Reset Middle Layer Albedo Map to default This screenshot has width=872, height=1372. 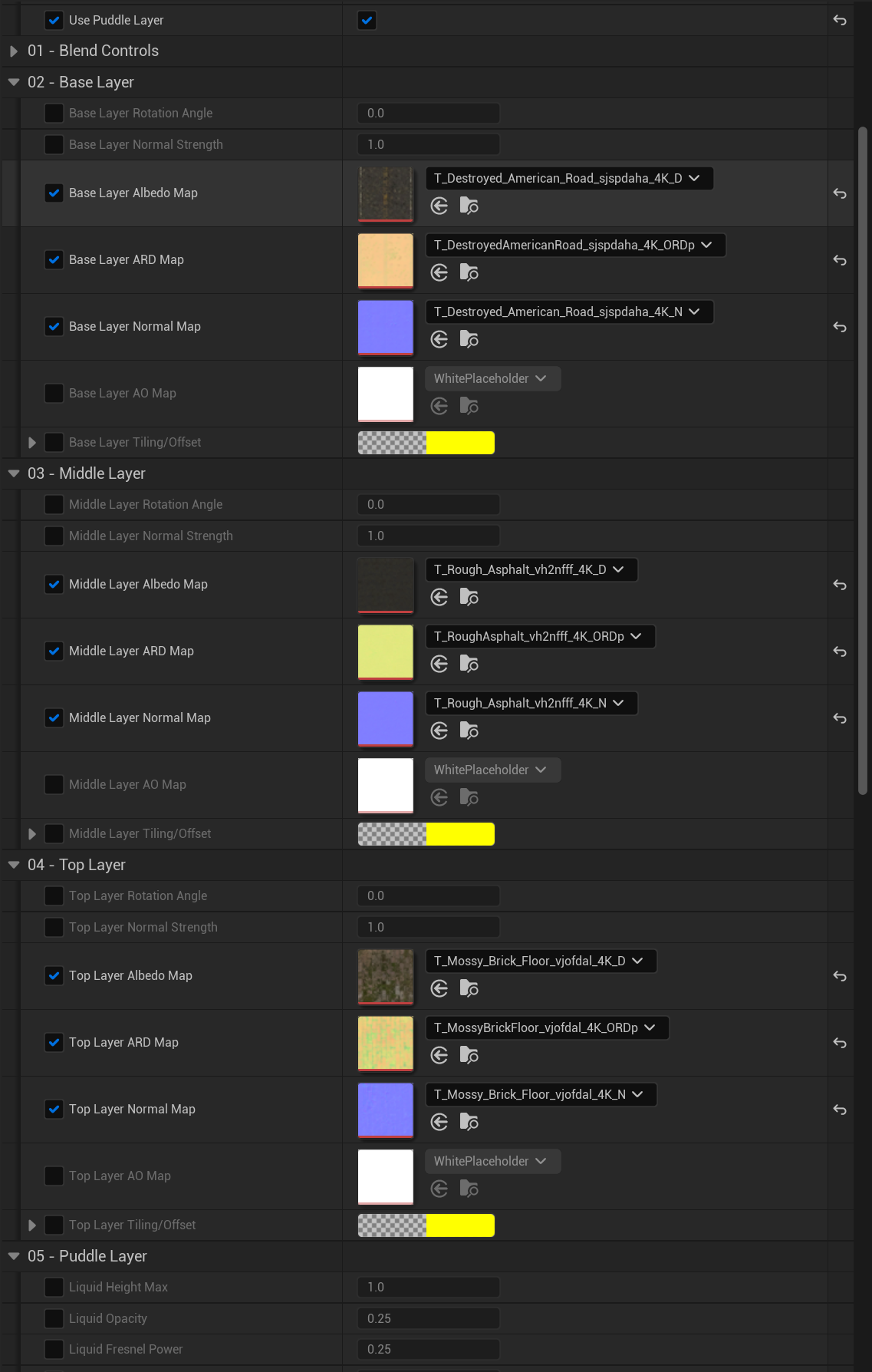tap(840, 585)
